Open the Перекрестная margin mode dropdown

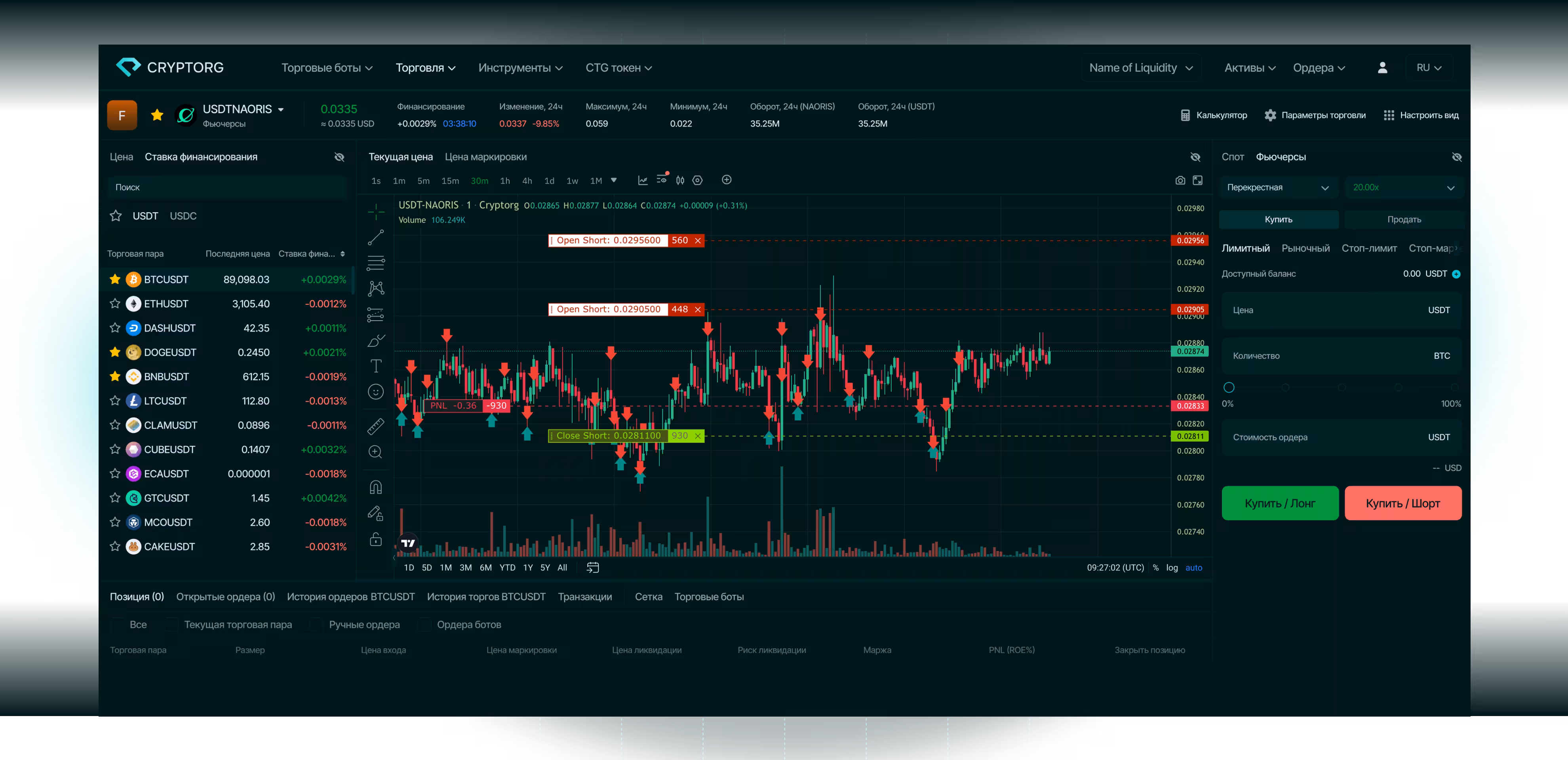tap(1278, 187)
